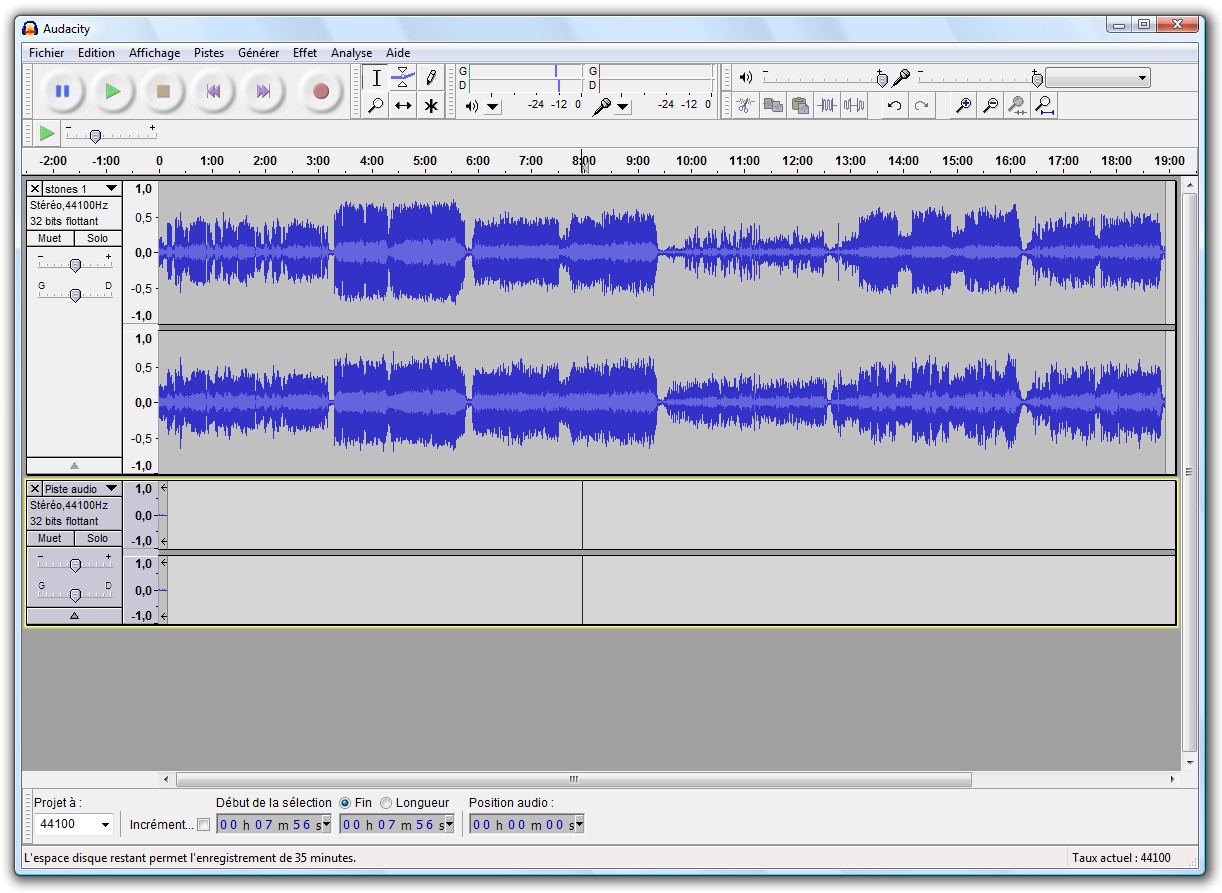Click the output meter speaker icon

472,105
